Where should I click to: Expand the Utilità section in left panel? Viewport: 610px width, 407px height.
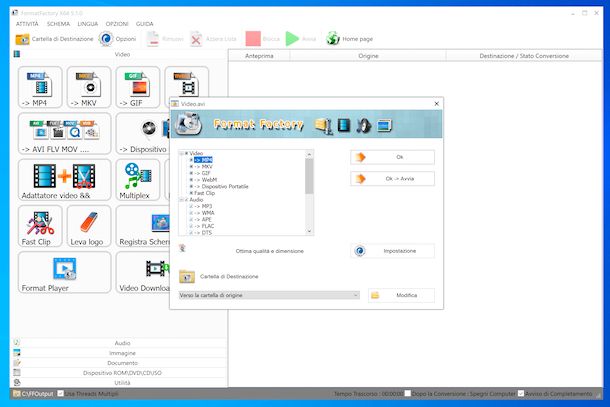(120, 383)
